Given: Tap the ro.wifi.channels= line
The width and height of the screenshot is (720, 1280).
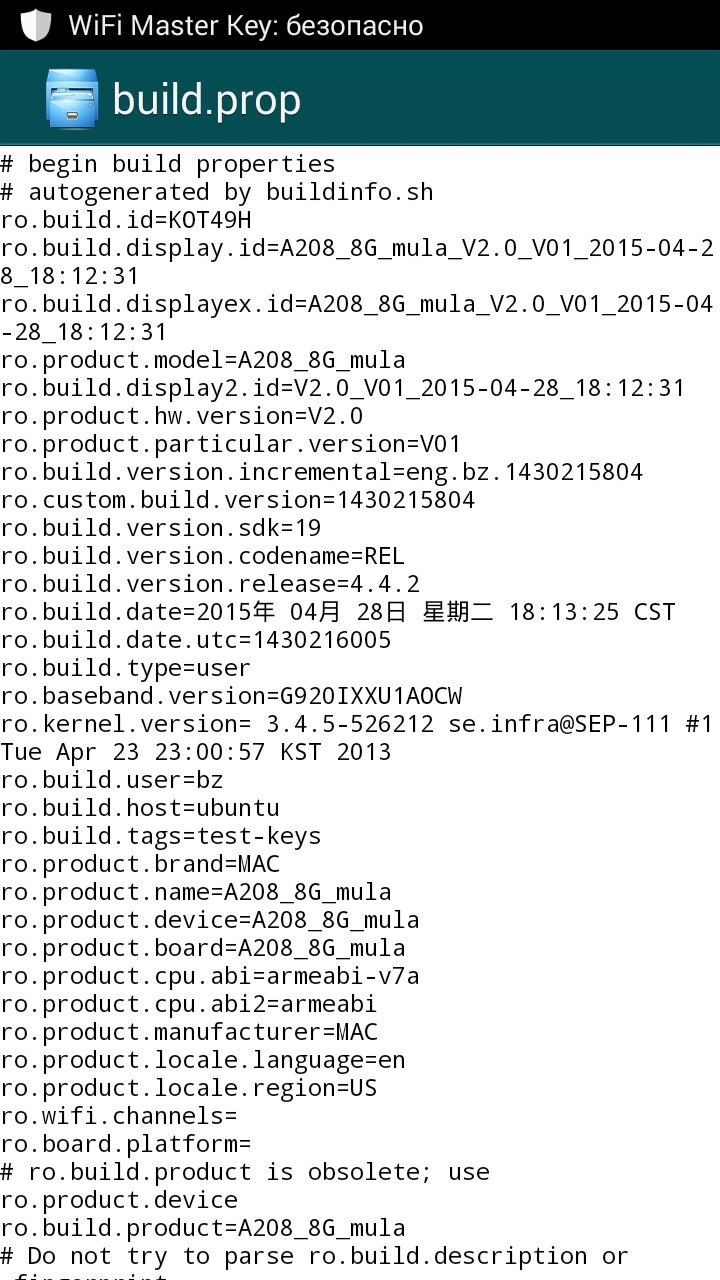Looking at the screenshot, I should pyautogui.click(x=119, y=1115).
